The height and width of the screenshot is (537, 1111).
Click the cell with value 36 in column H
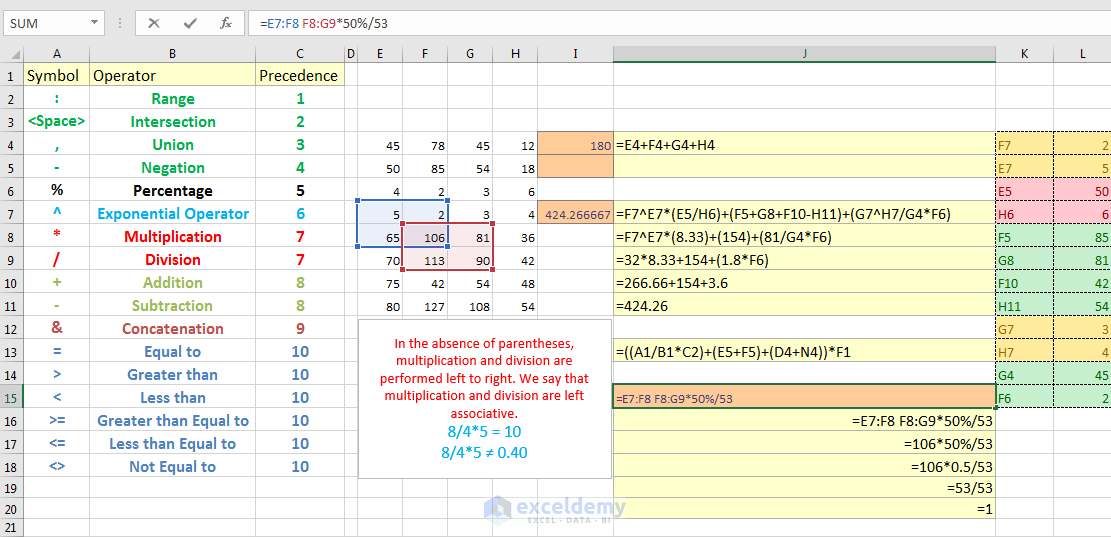point(515,237)
